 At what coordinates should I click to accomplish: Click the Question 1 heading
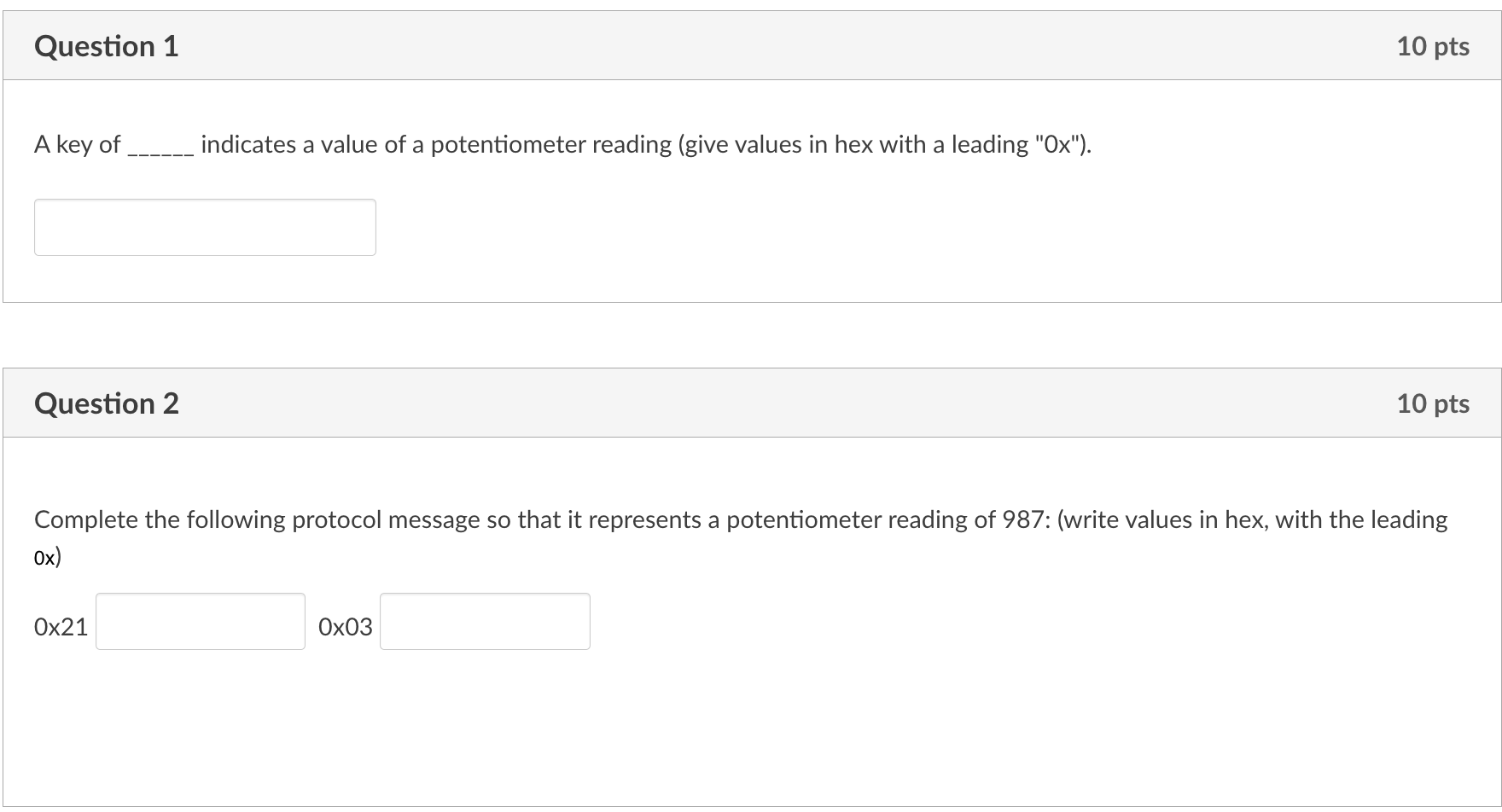[107, 46]
